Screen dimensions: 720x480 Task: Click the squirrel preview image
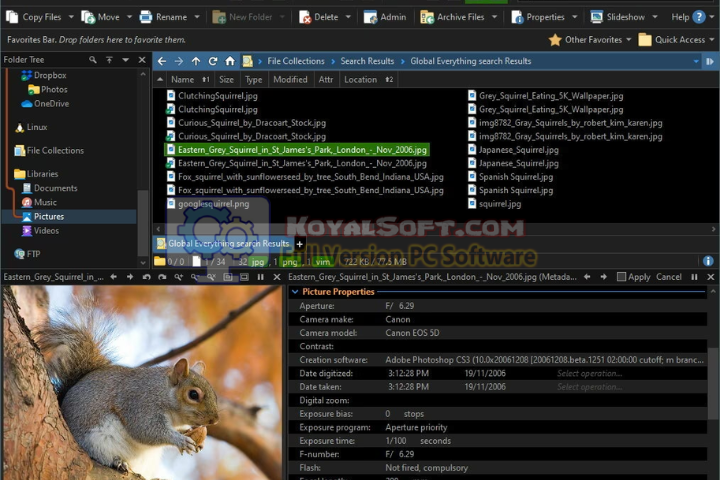[x=142, y=382]
